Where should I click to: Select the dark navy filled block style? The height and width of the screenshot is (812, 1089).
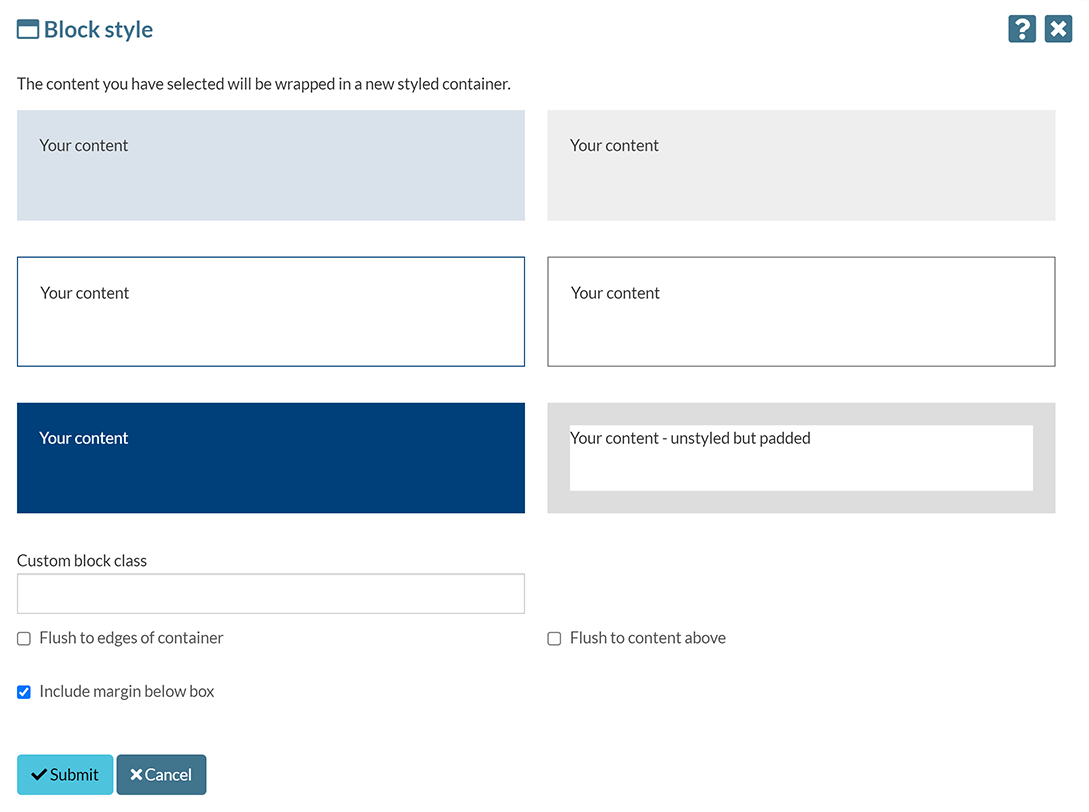point(271,458)
